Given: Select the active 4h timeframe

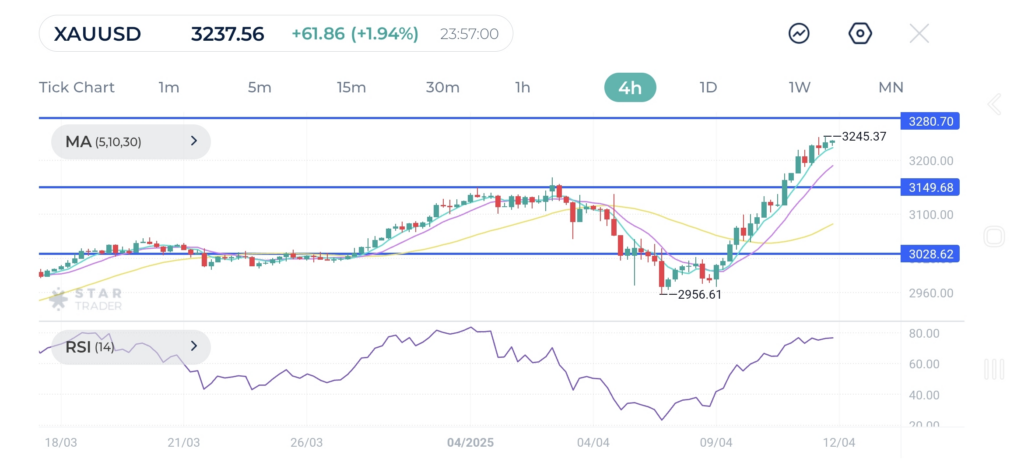Looking at the screenshot, I should (x=630, y=87).
